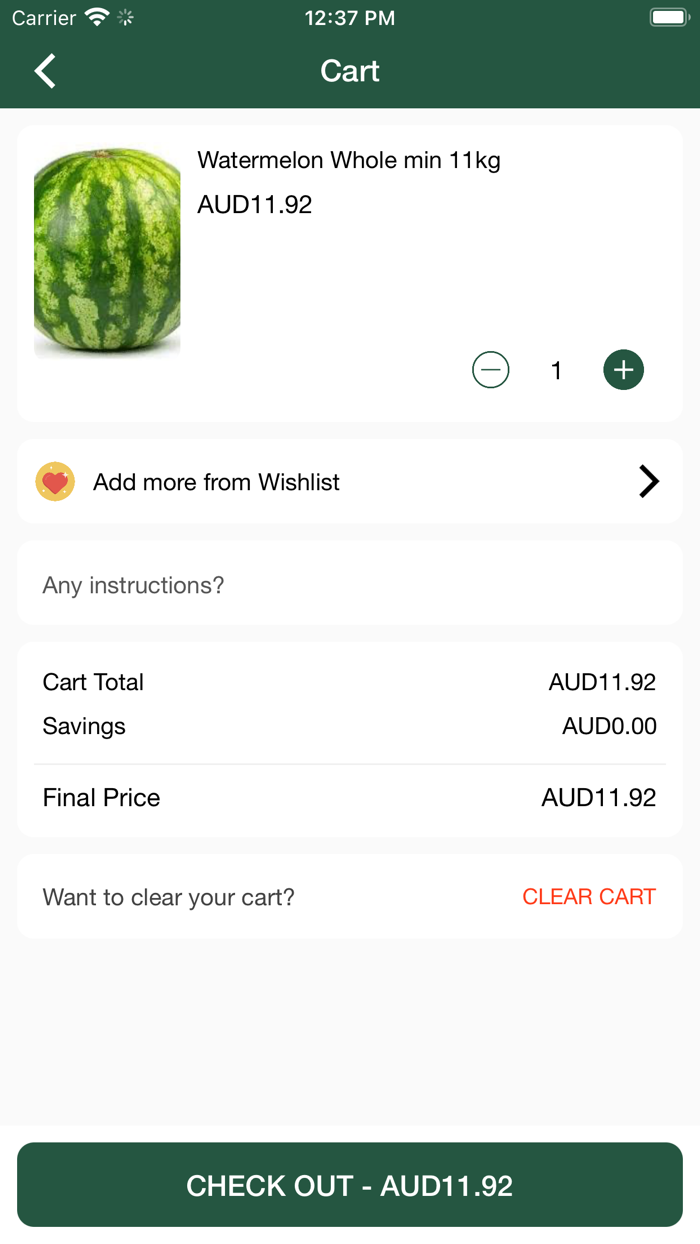
Task: Tap the Final Price amount
Action: point(598,798)
